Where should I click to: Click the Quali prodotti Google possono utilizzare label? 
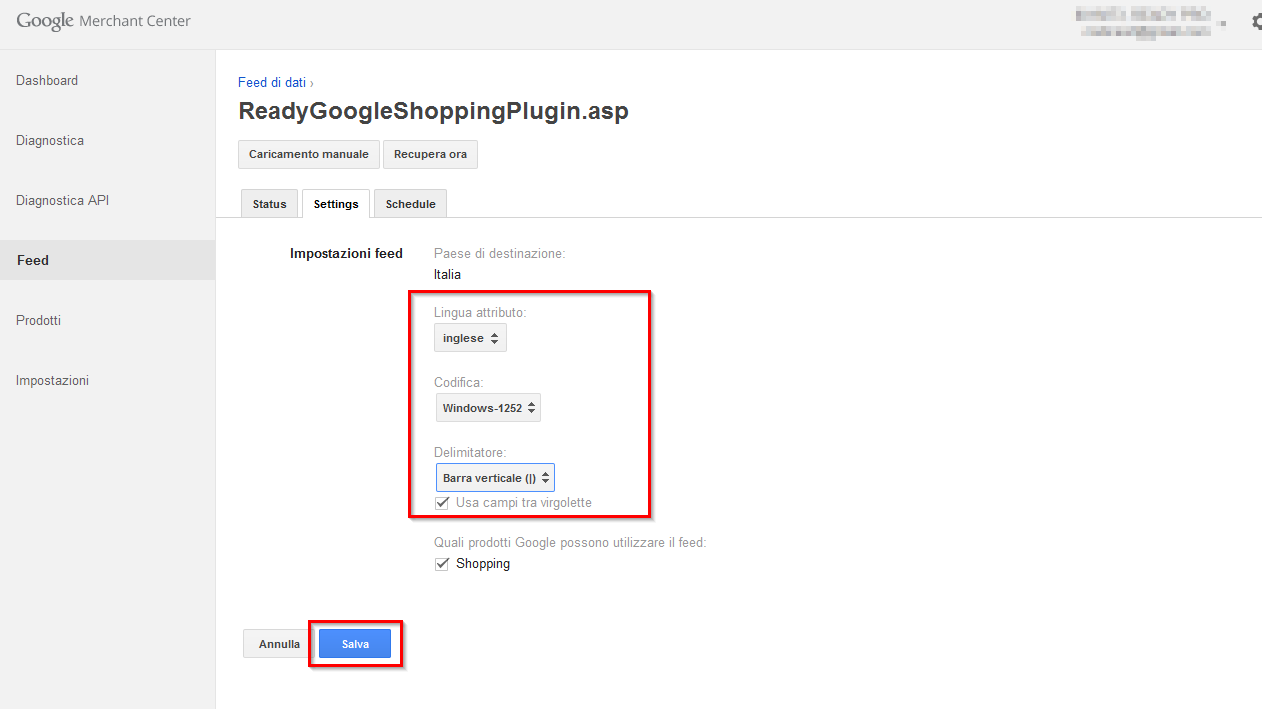570,542
